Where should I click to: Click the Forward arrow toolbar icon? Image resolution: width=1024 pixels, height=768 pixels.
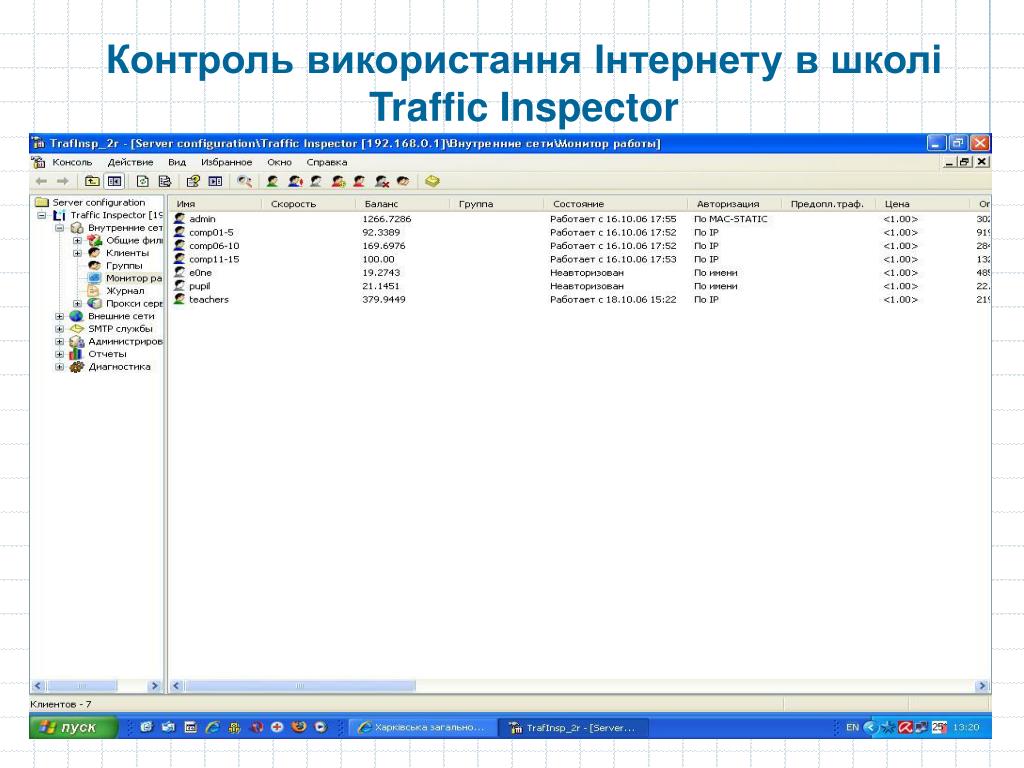coord(63,182)
